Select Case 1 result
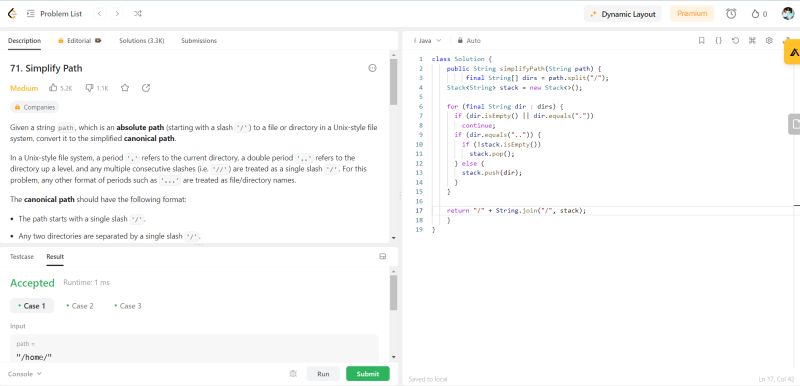800x386 pixels. 32,306
